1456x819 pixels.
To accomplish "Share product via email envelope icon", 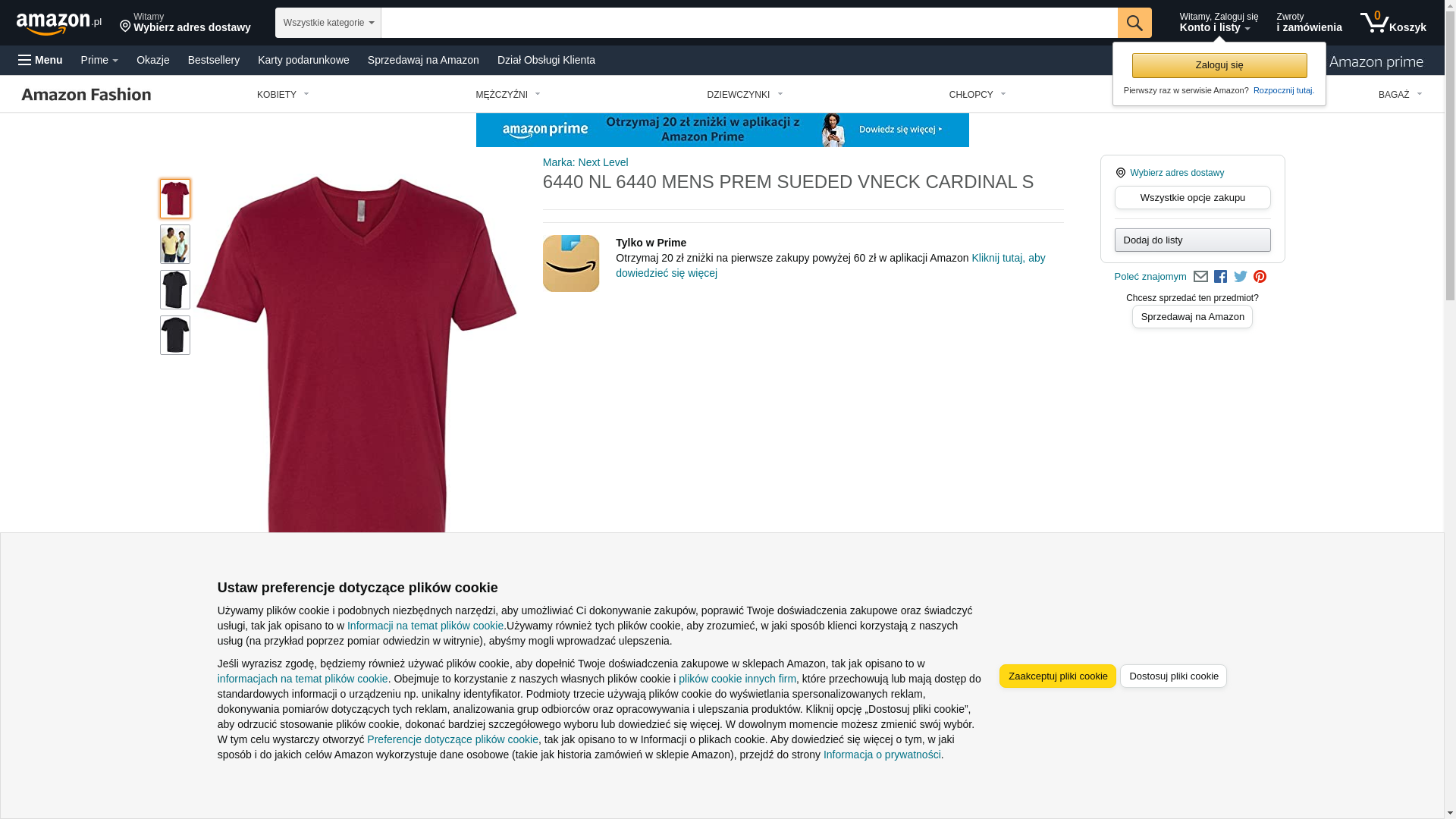I will [x=1200, y=277].
